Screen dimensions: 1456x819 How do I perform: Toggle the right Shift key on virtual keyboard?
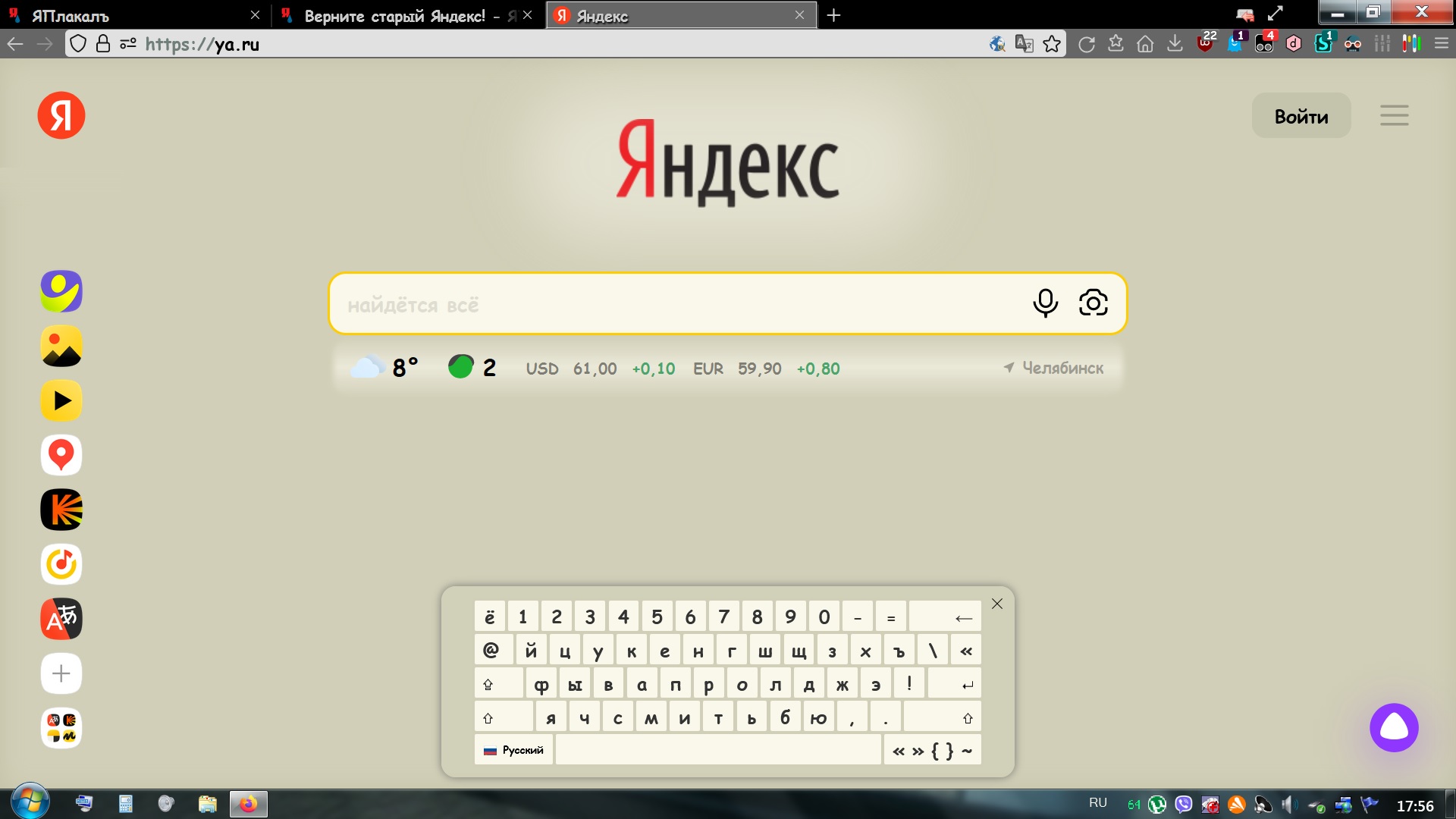point(943,717)
